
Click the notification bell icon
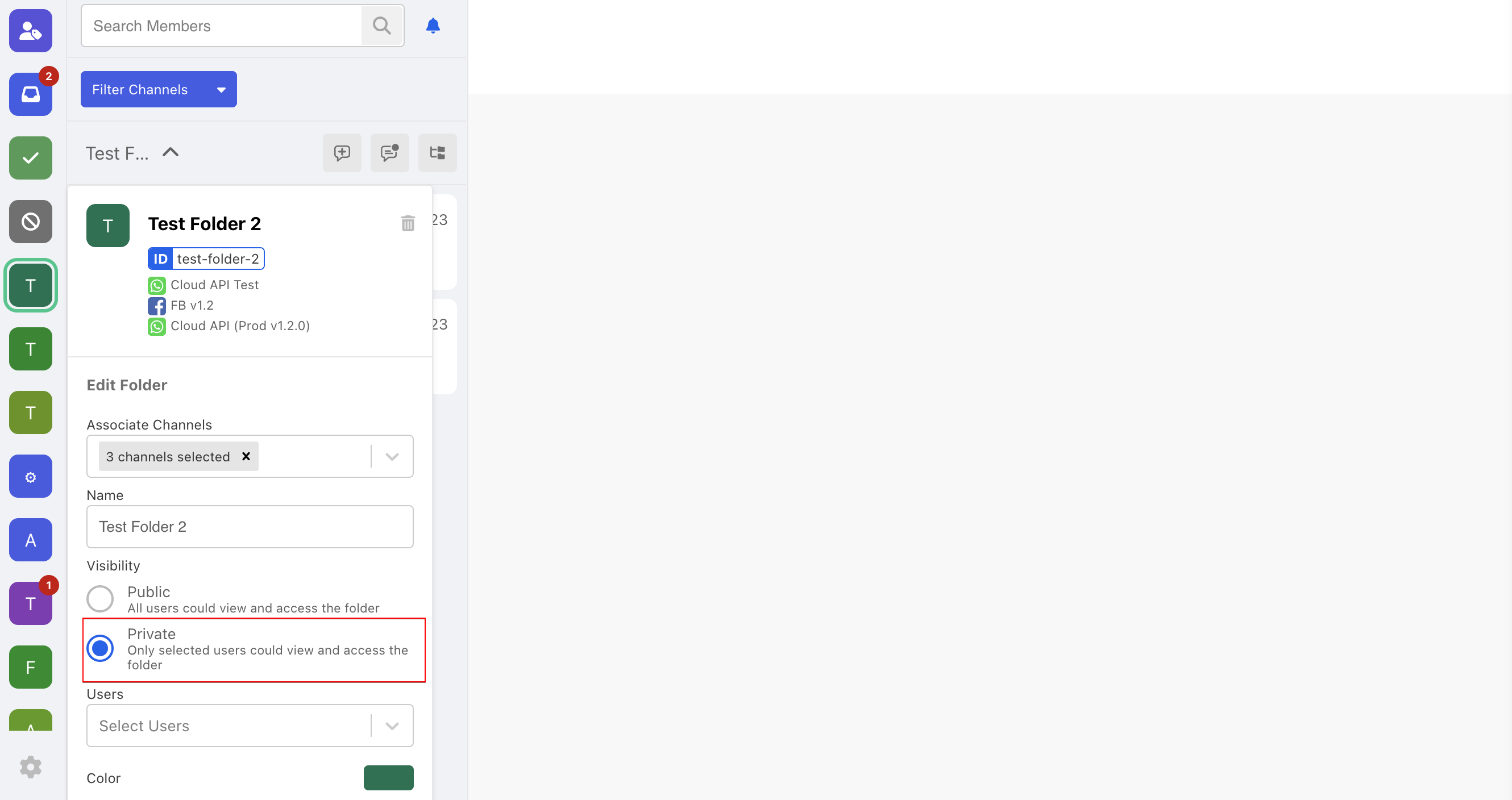click(x=433, y=26)
